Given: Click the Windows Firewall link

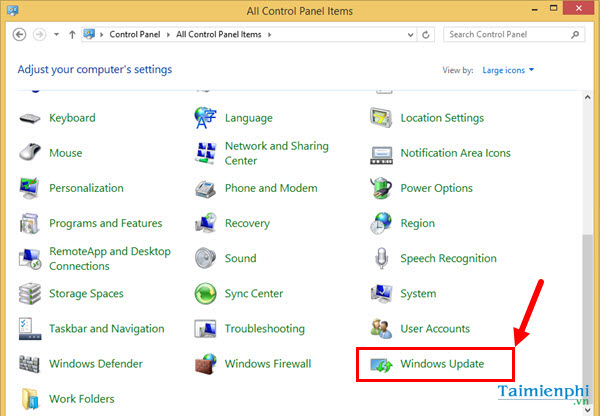Looking at the screenshot, I should [x=268, y=364].
